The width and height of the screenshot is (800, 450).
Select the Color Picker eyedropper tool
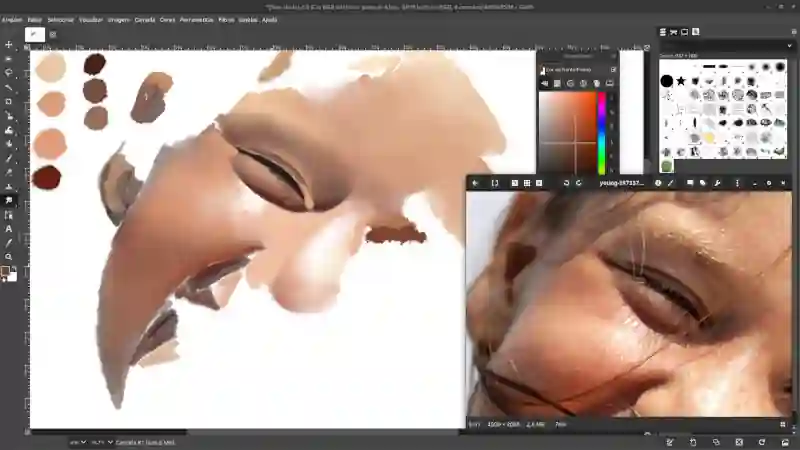click(9, 243)
